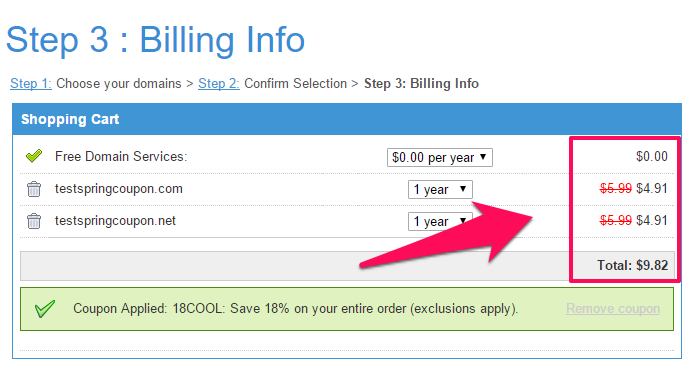
Task: Click the large pink arrow annotation
Action: pos(446,234)
